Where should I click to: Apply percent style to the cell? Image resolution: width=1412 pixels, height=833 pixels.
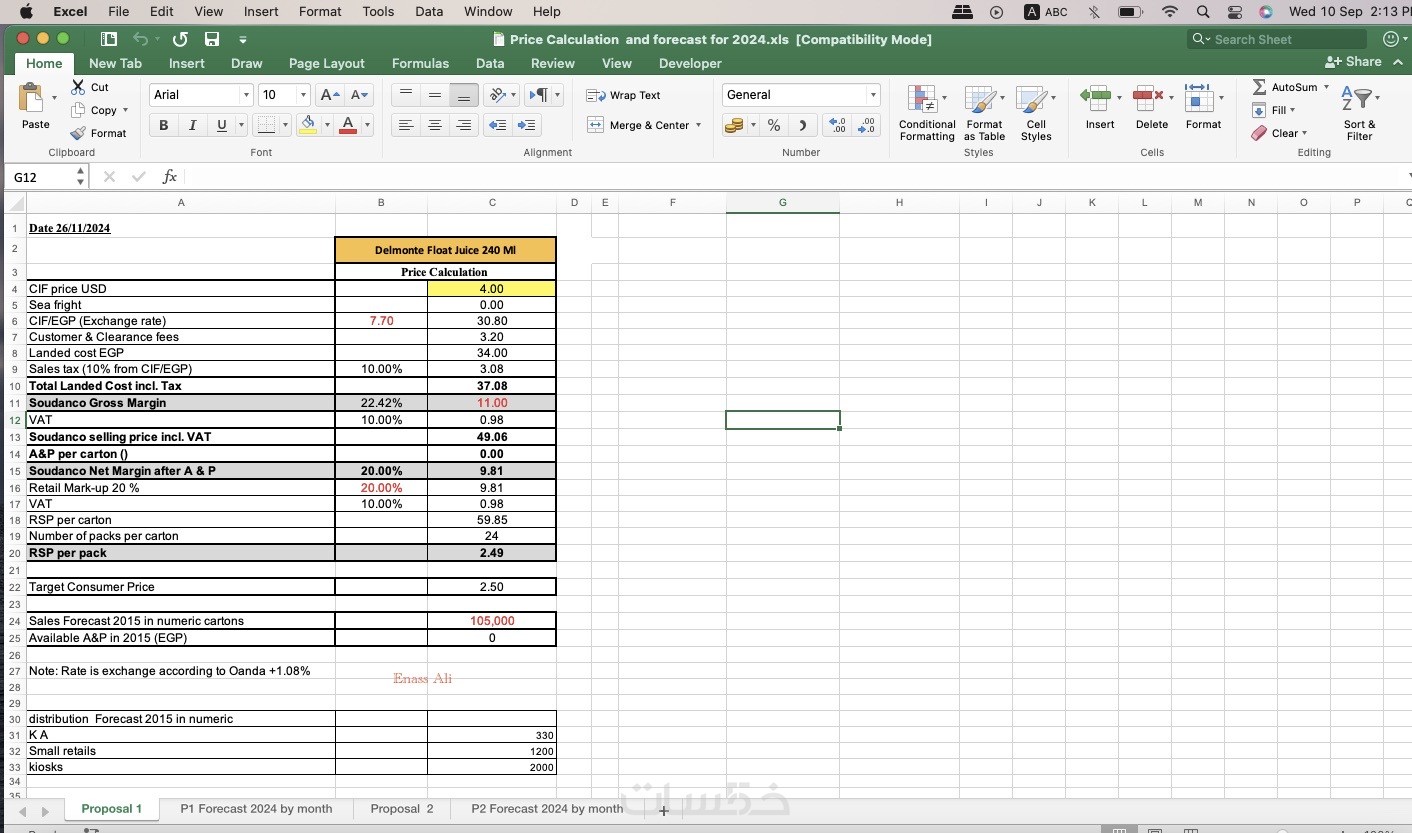[x=774, y=125]
